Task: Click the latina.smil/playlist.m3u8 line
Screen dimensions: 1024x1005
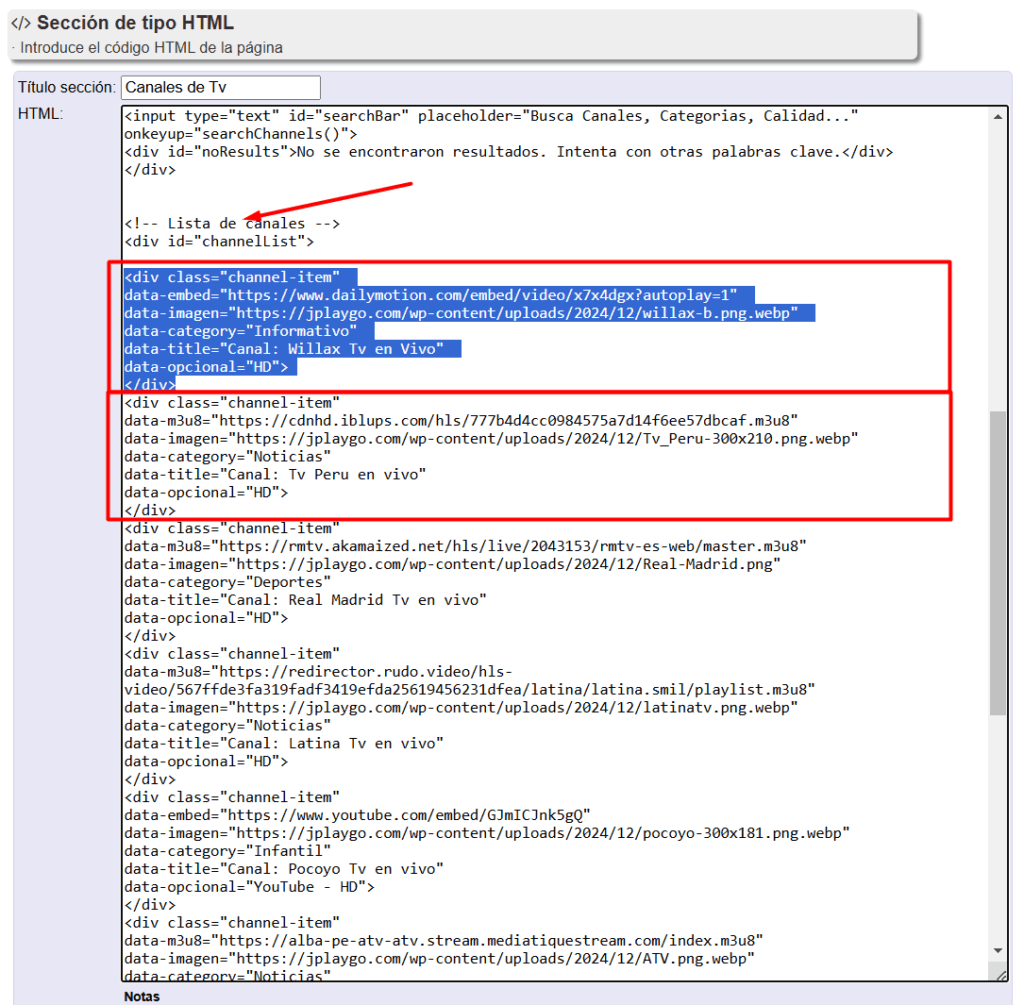Action: click(x=470, y=690)
